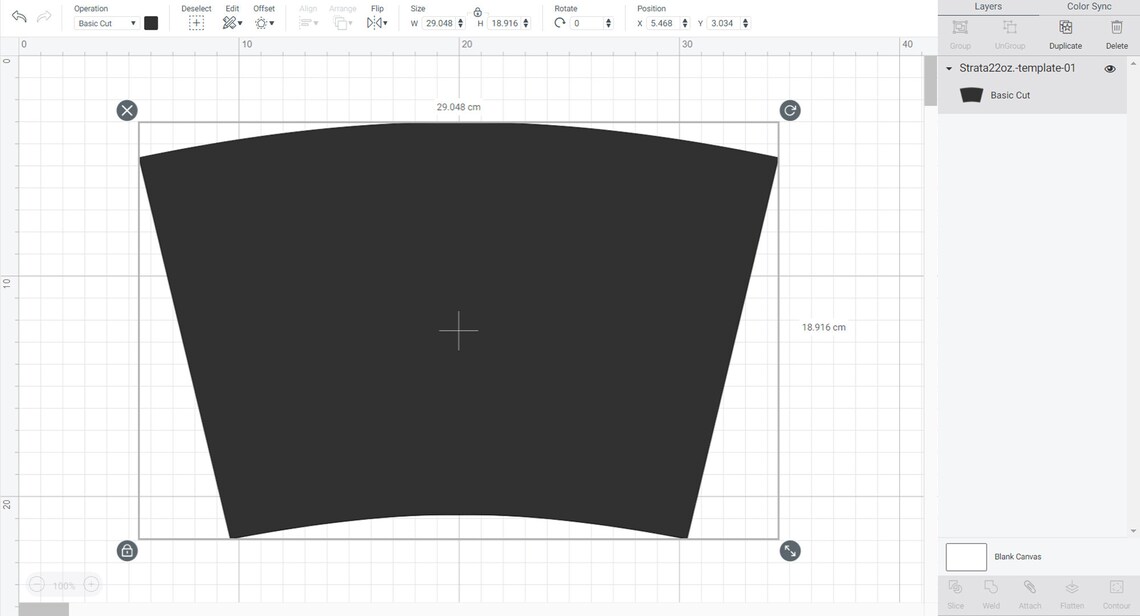Click the 100% zoom indicator
Viewport: 1140px width, 616px height.
pos(62,585)
